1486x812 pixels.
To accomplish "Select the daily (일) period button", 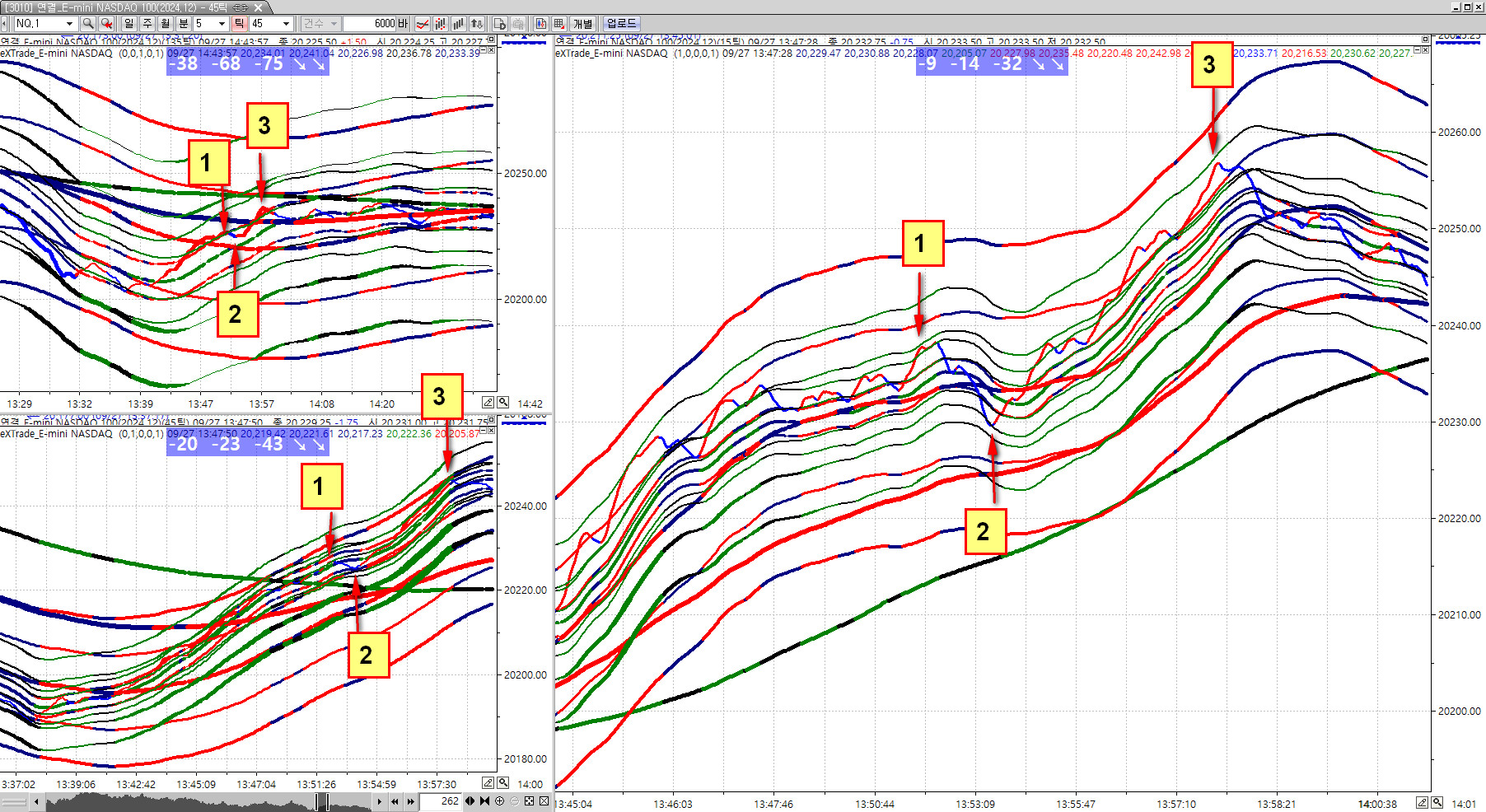I will 129,24.
